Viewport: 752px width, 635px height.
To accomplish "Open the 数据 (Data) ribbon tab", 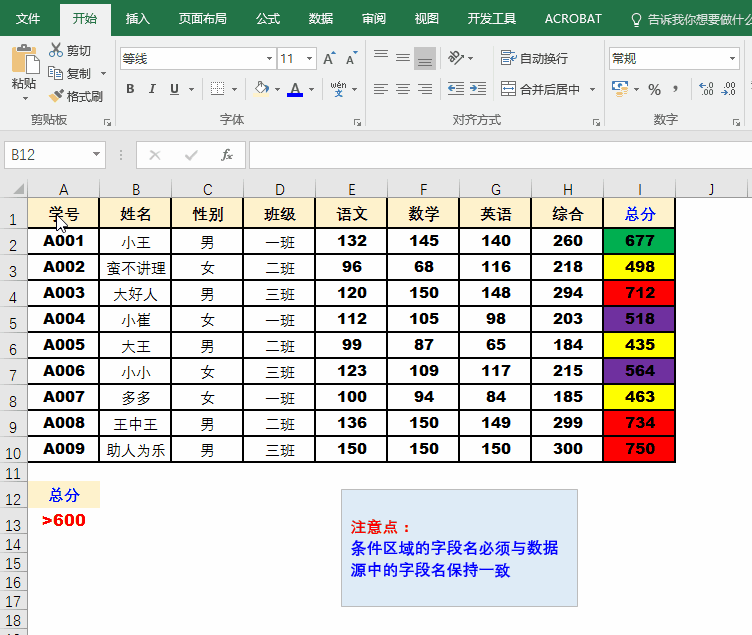I will tap(321, 18).
